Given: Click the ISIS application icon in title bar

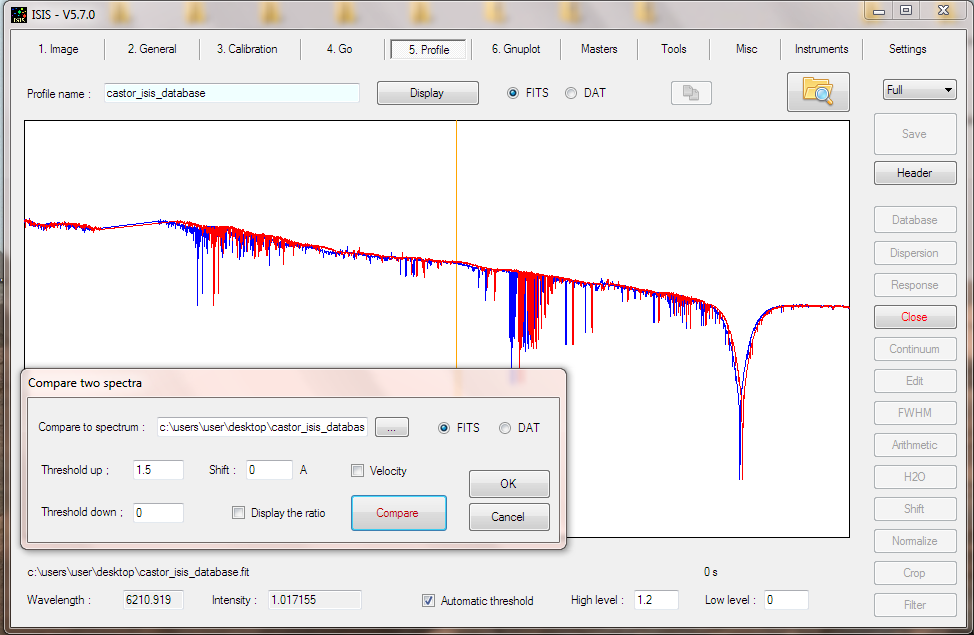Looking at the screenshot, I should [x=19, y=14].
